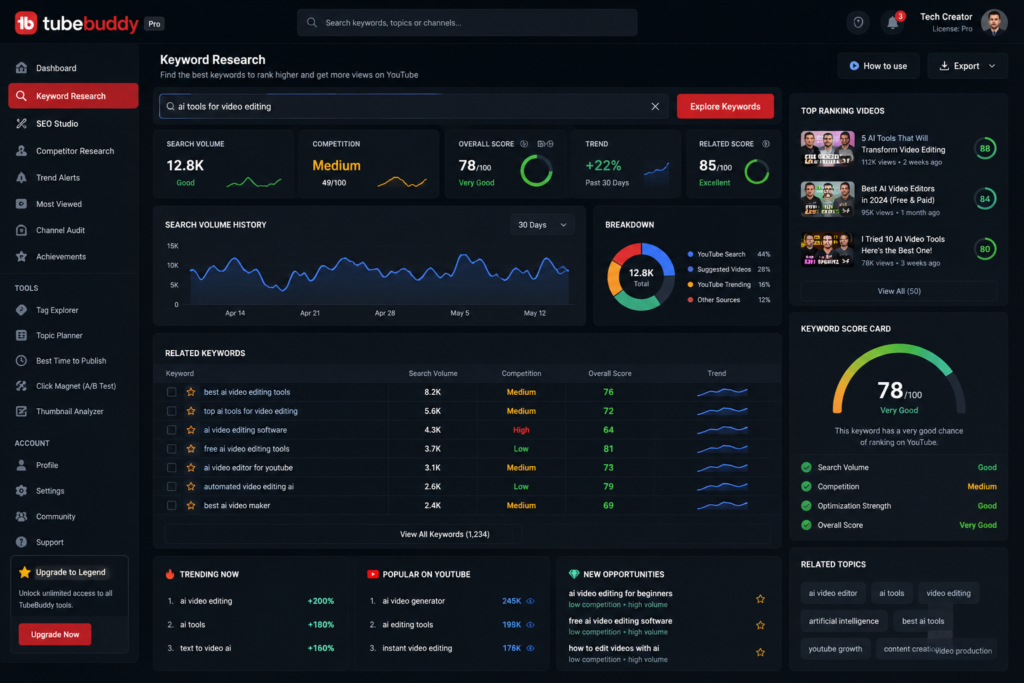This screenshot has height=683, width=1024.
Task: Click the Best Time to Publish clock icon
Action: tap(22, 360)
